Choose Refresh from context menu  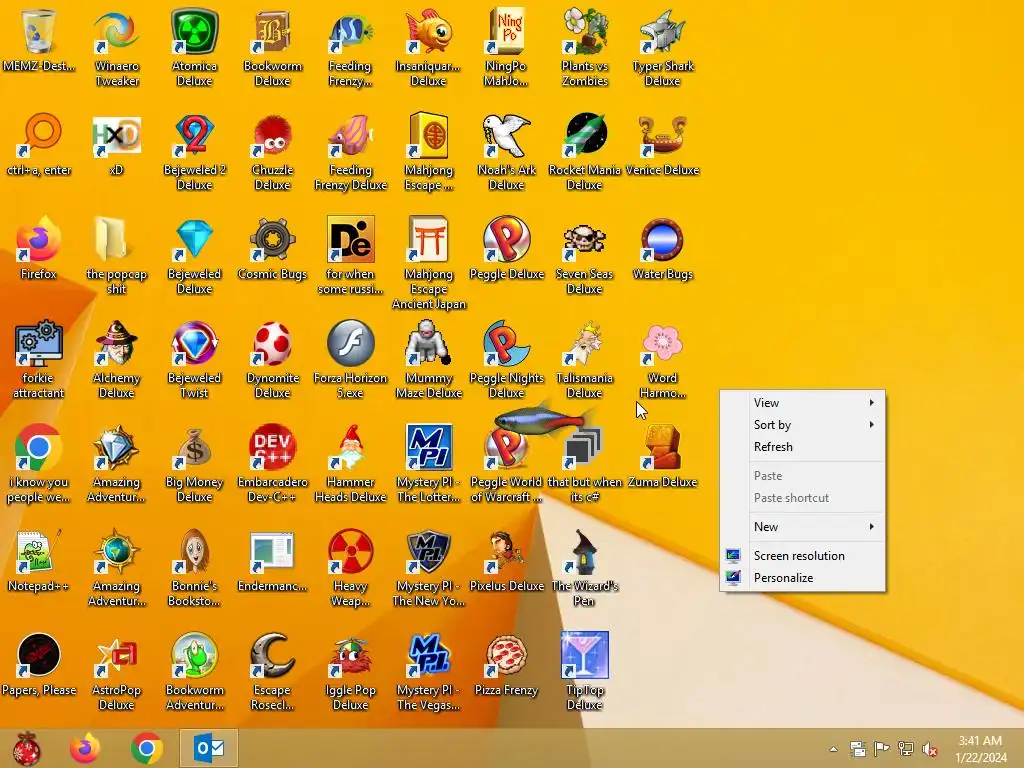[x=803, y=447]
